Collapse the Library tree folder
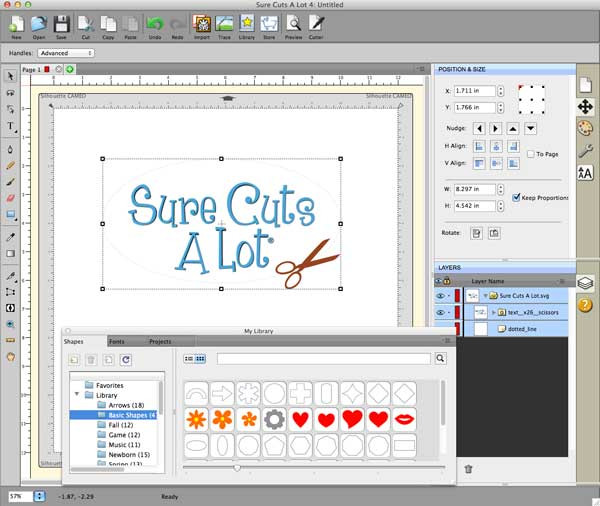Viewport: 600px width, 506px height. (77, 395)
